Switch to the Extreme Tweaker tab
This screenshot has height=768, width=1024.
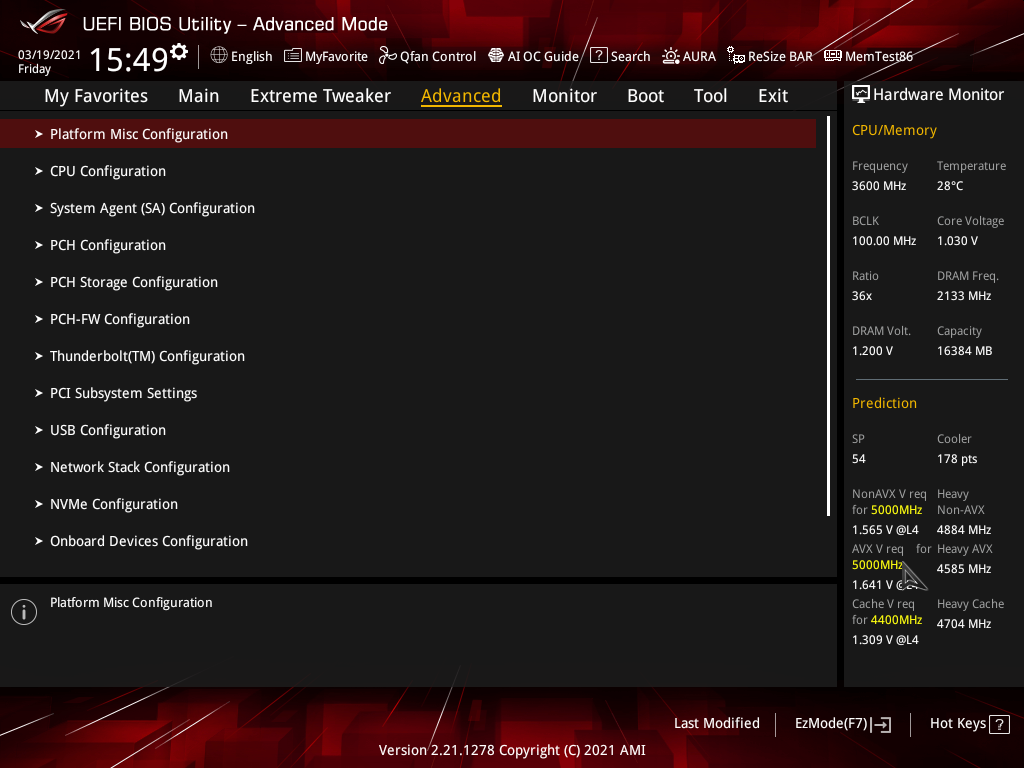[x=320, y=96]
